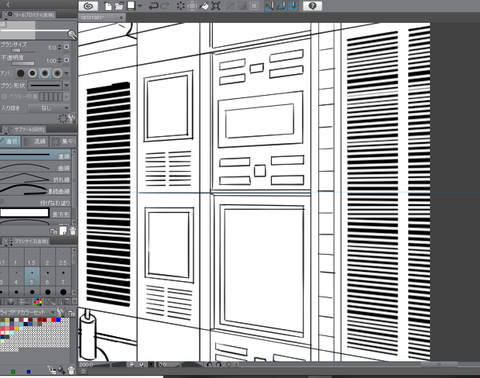Open the Clip Studio launcher icon
Viewport: 480px width, 378px height.
point(88,6)
